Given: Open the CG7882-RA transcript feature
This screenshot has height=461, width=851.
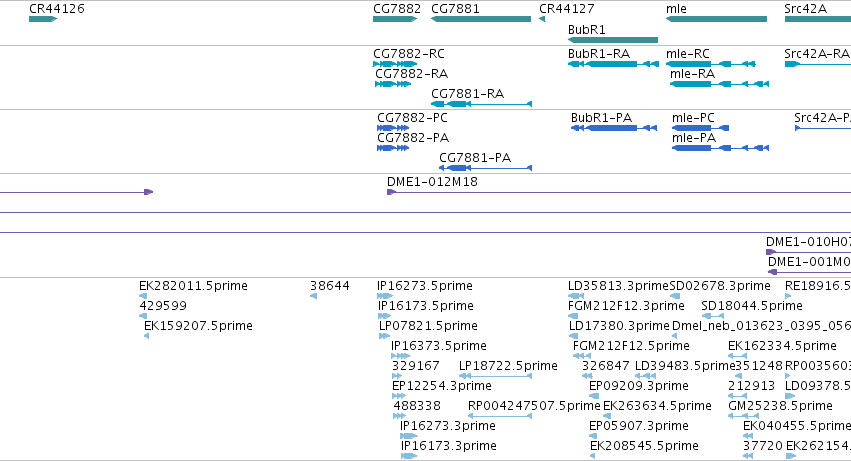Looking at the screenshot, I should pos(392,84).
